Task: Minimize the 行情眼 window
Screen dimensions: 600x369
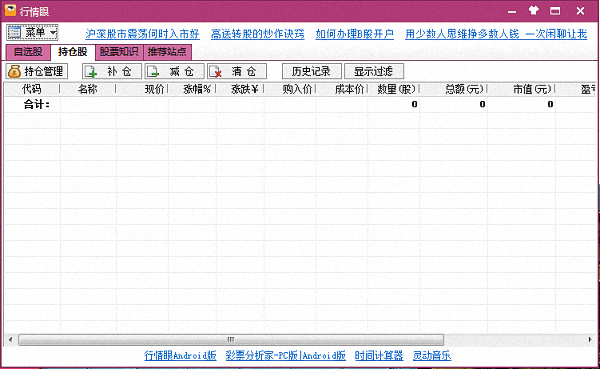Action: [512, 11]
